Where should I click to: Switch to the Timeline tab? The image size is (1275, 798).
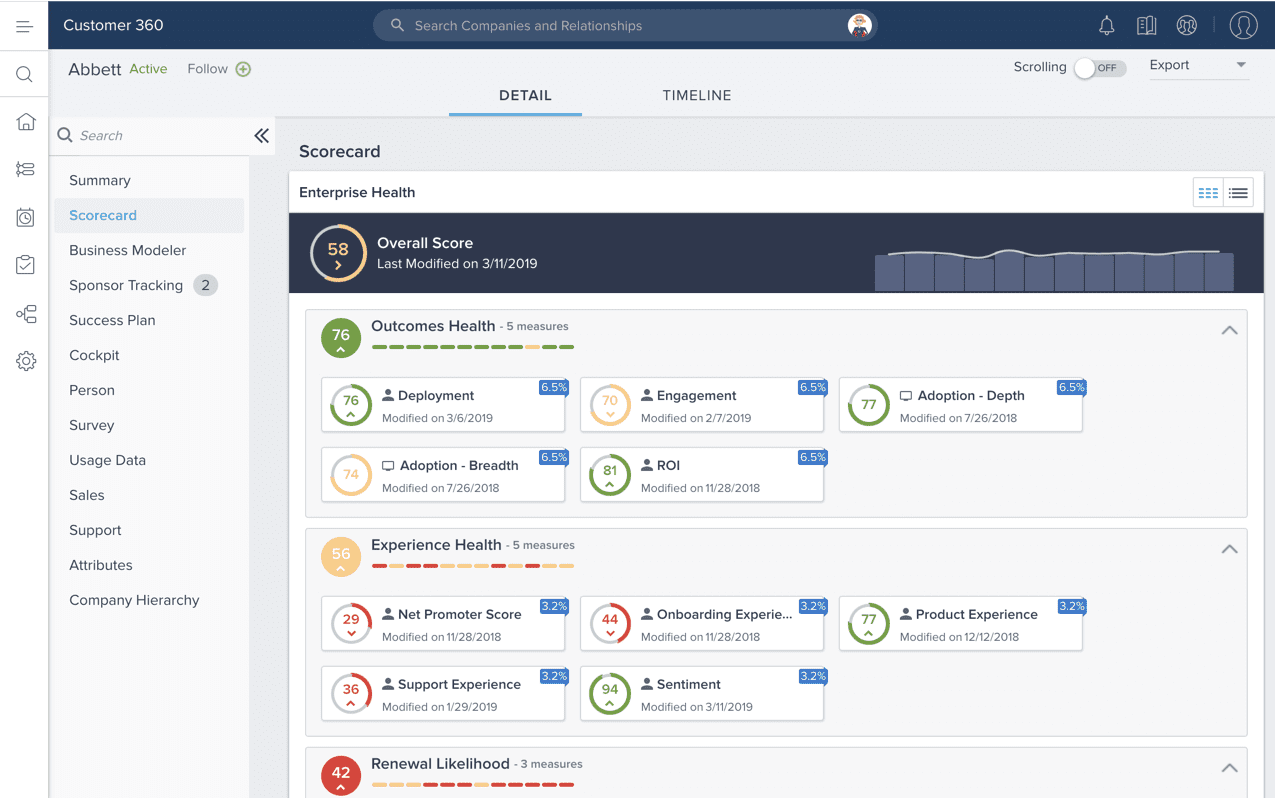[696, 96]
